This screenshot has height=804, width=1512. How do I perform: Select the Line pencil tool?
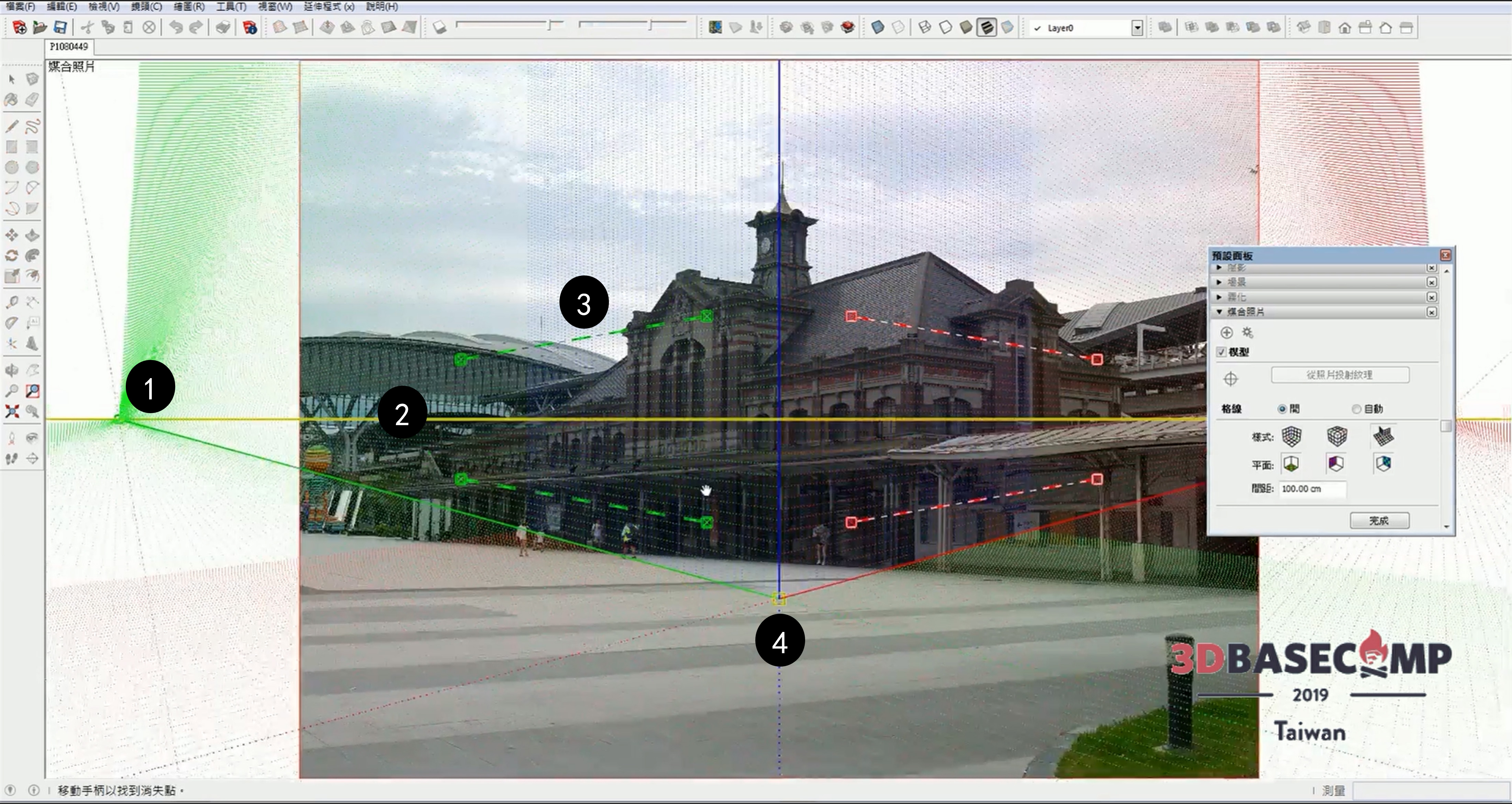click(x=11, y=126)
